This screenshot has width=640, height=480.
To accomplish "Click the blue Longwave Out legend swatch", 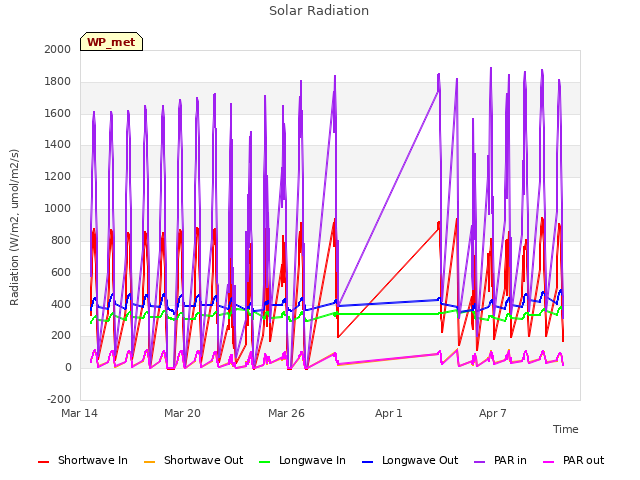I will 368,462.
